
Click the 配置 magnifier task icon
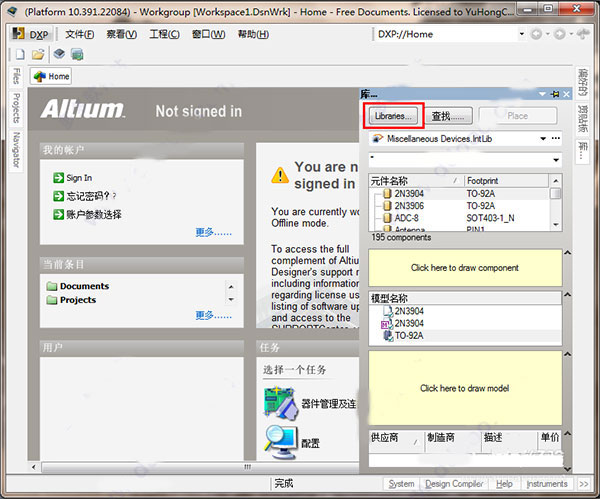(x=280, y=442)
